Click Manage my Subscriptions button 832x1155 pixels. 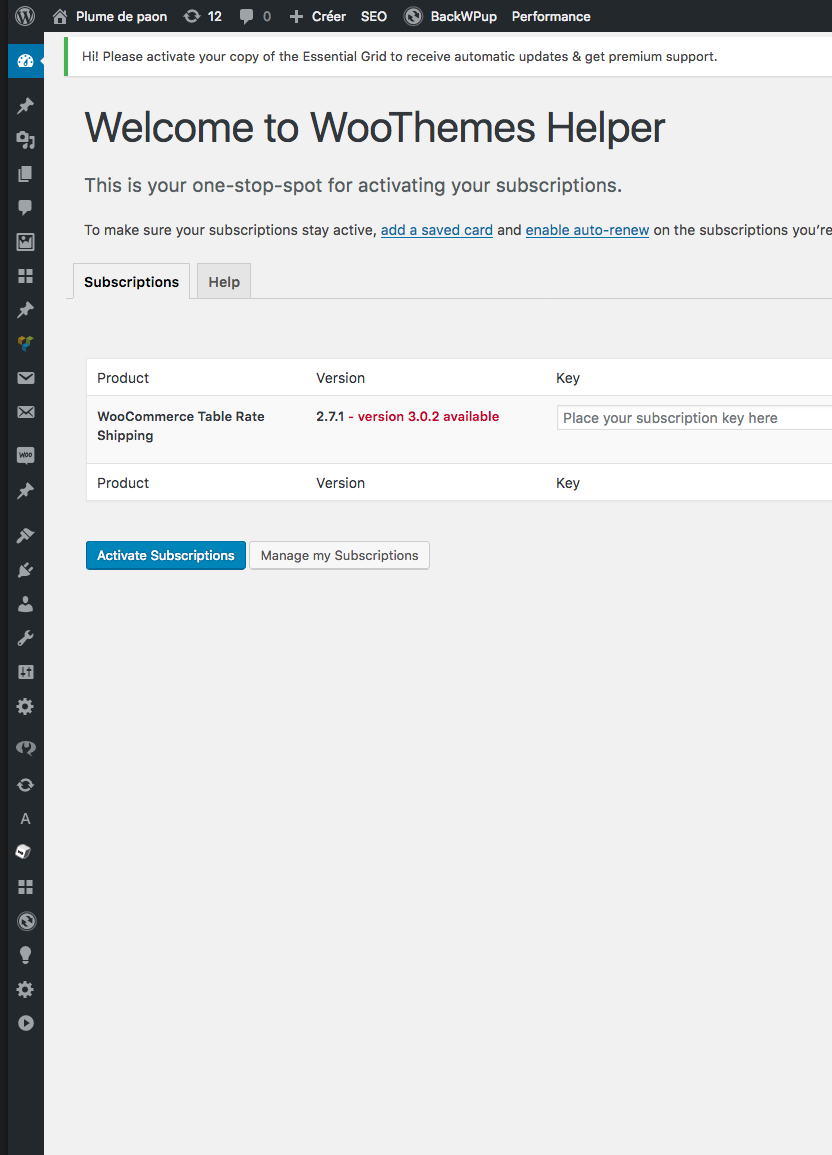[339, 555]
